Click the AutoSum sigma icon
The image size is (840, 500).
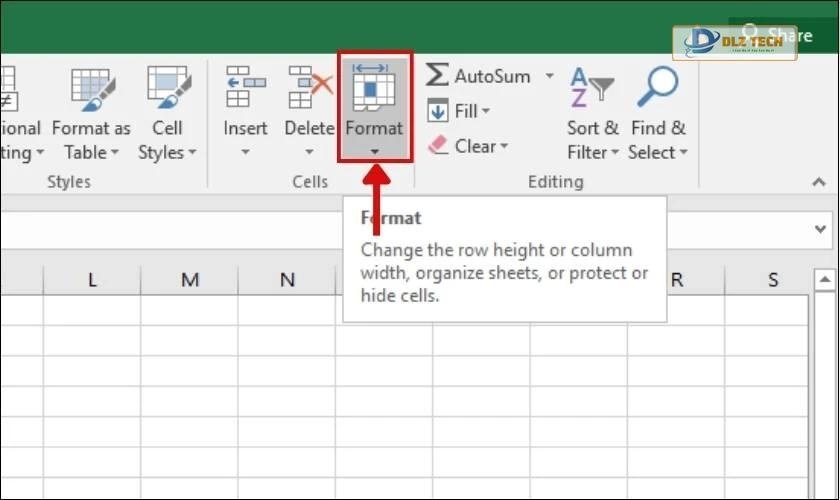[x=437, y=76]
